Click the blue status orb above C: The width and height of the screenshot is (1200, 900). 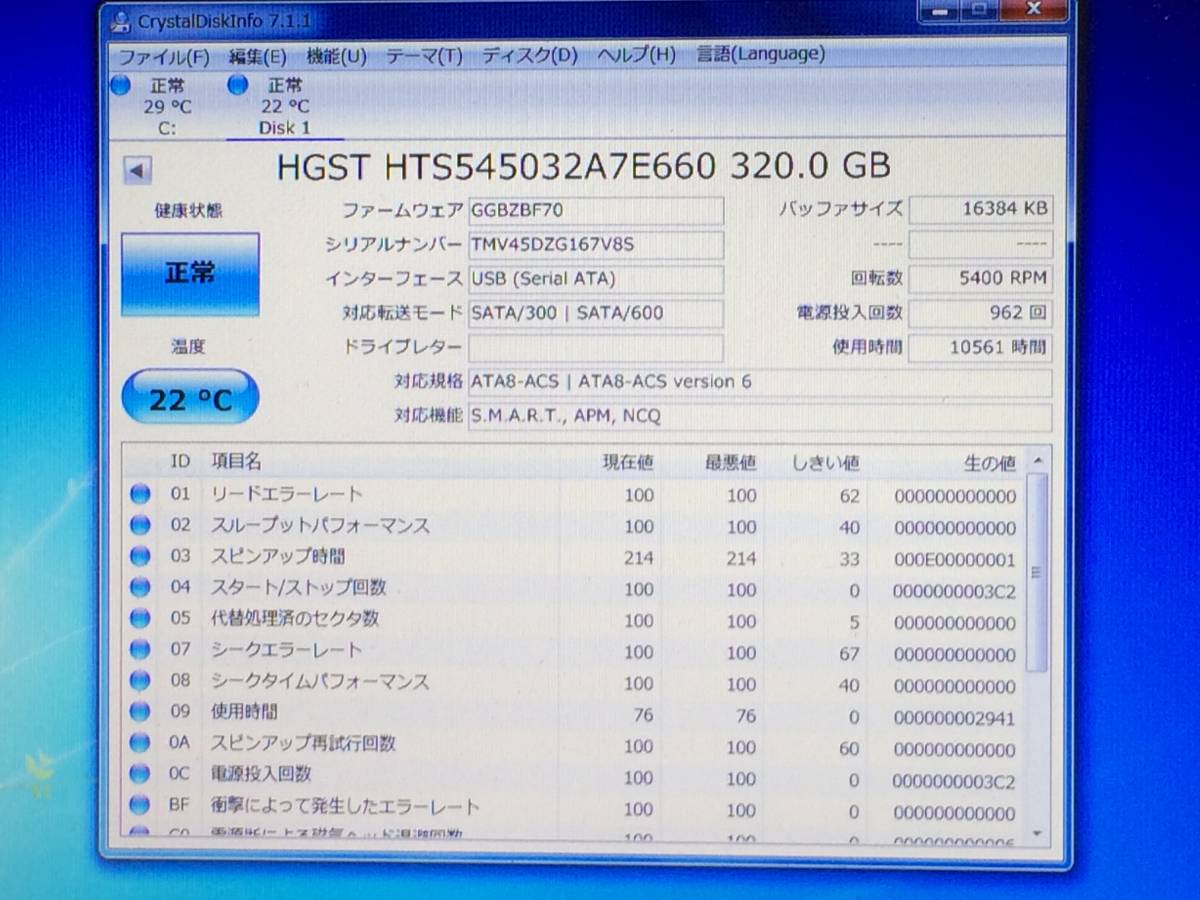[x=121, y=86]
